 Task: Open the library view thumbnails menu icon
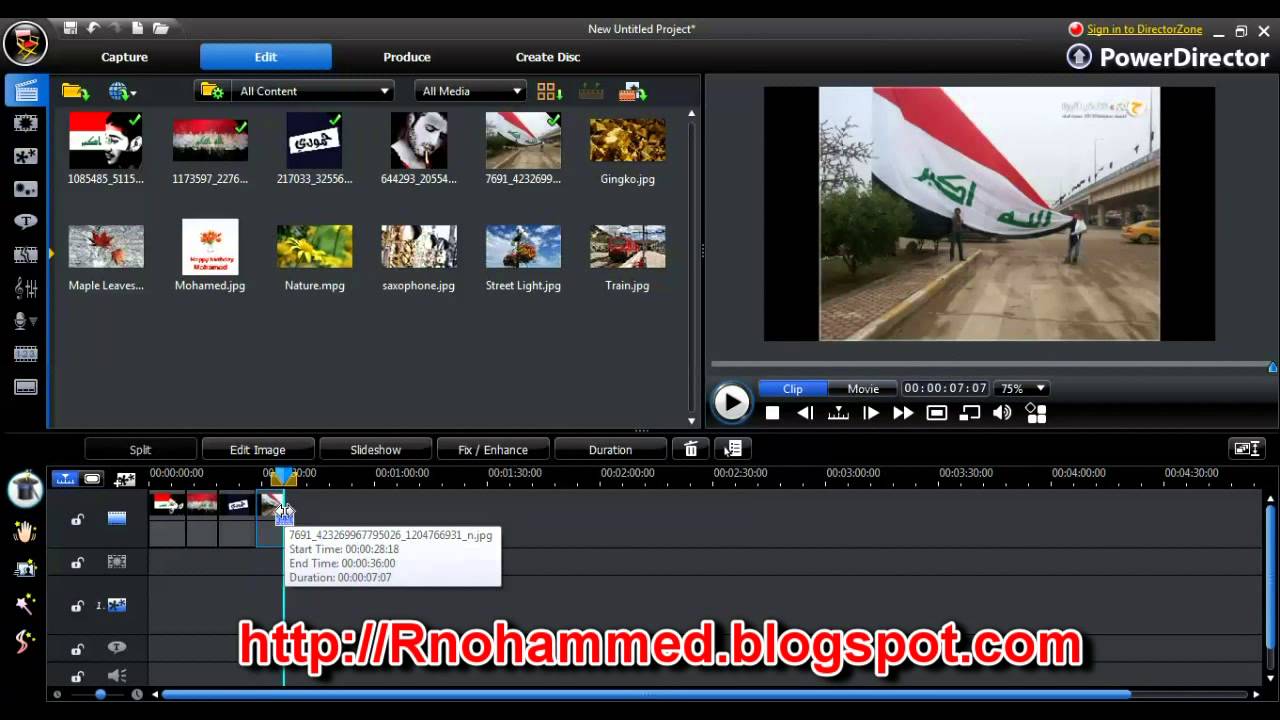549,91
